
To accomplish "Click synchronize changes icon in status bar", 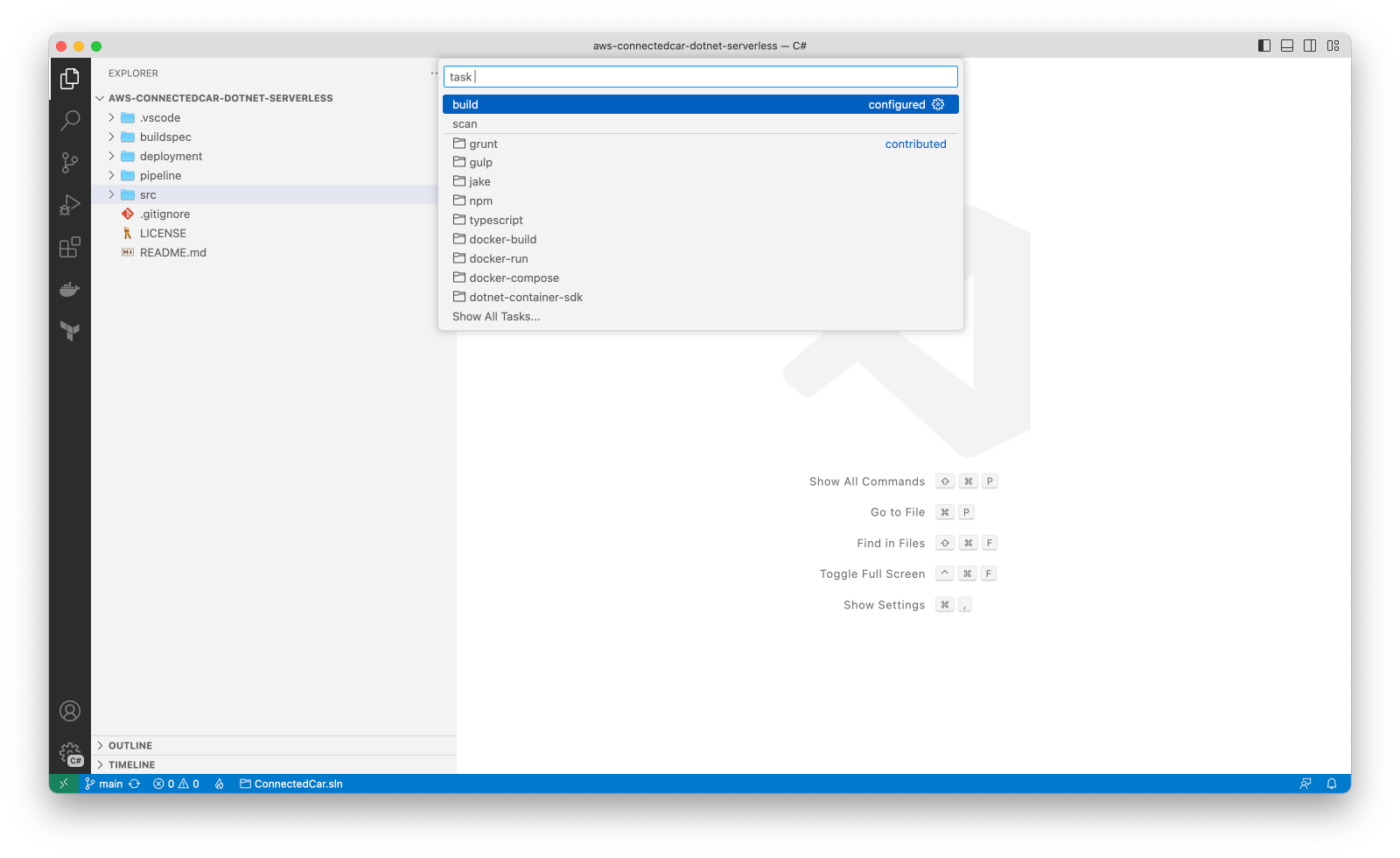I will [135, 784].
